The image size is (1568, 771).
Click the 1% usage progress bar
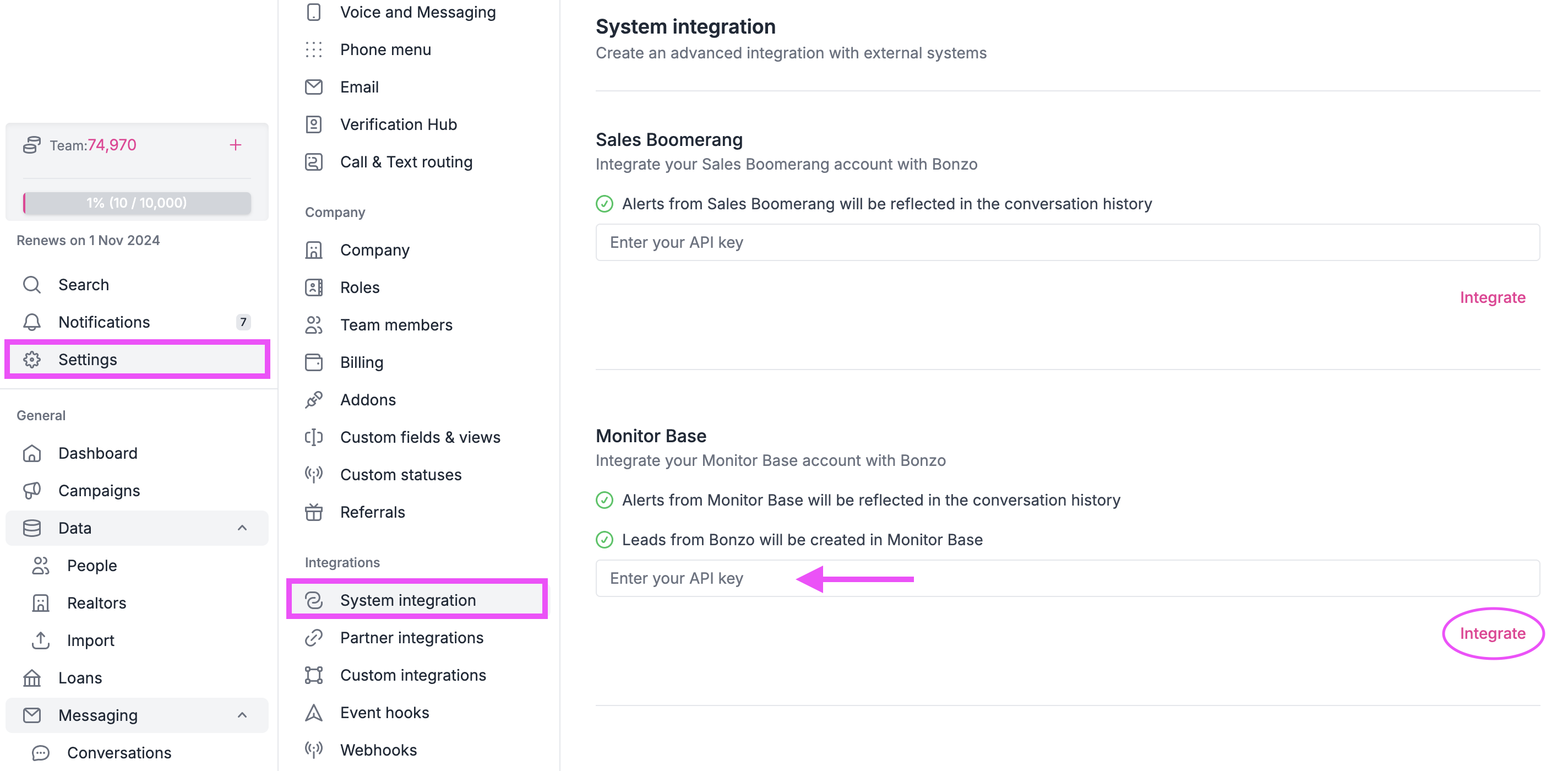pyautogui.click(x=137, y=203)
